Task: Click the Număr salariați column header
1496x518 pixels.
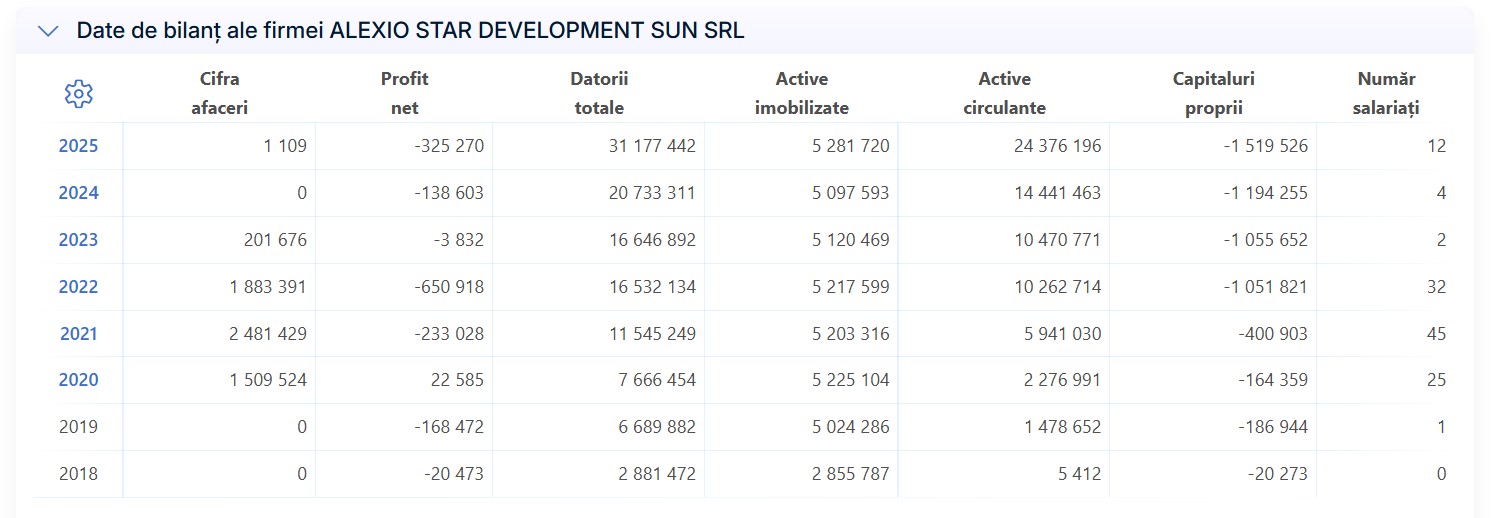Action: (x=1387, y=93)
